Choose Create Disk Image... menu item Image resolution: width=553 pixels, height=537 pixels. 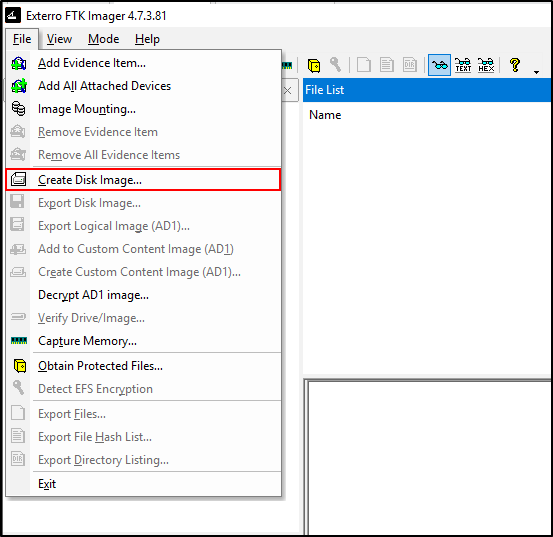click(x=144, y=180)
